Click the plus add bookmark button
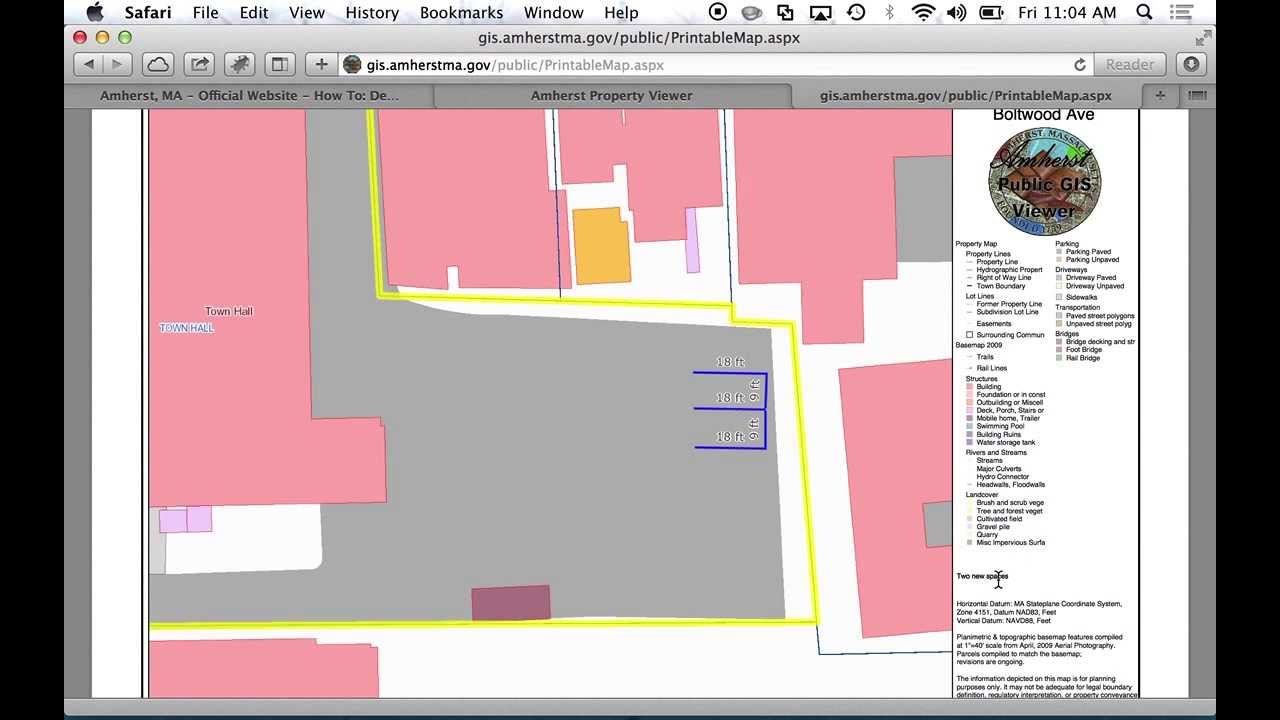This screenshot has width=1280, height=720. pos(321,64)
